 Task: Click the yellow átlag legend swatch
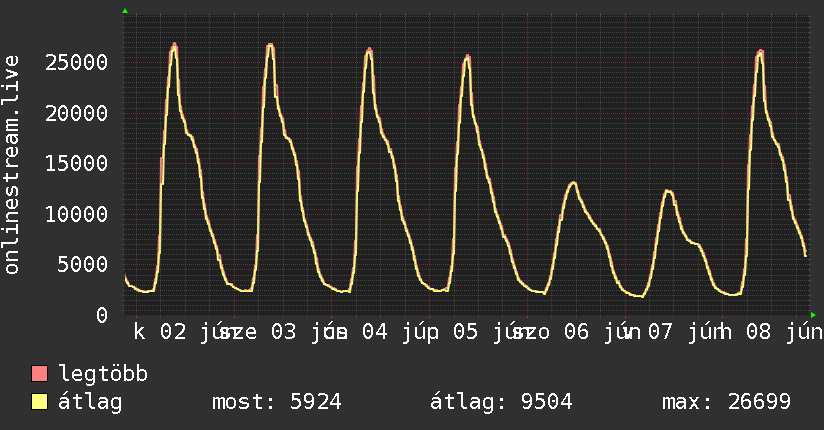pyautogui.click(x=39, y=402)
